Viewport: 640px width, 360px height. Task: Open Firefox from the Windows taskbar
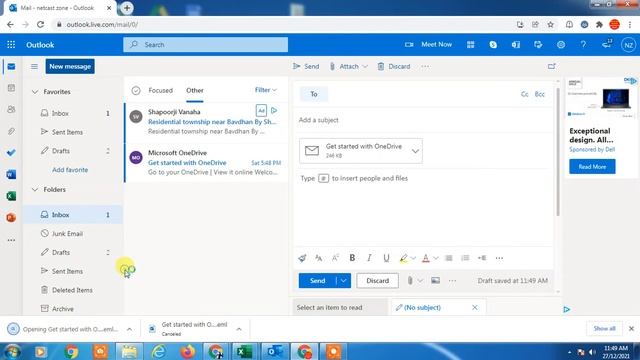pyautogui.click(x=187, y=351)
